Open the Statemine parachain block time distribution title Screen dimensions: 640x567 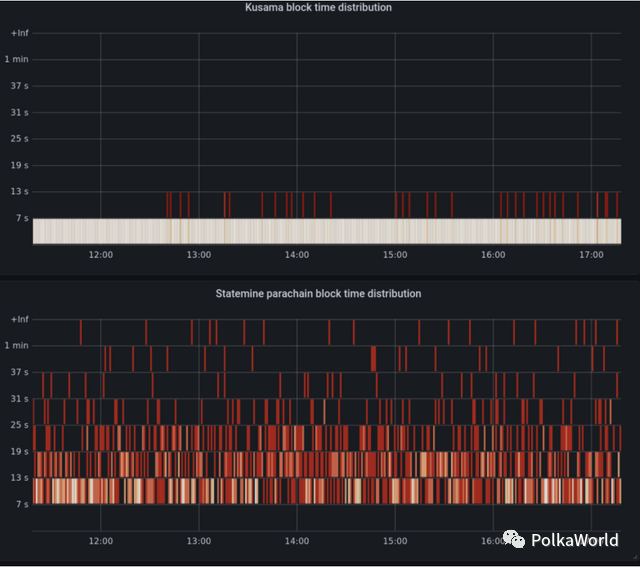pyautogui.click(x=318, y=294)
